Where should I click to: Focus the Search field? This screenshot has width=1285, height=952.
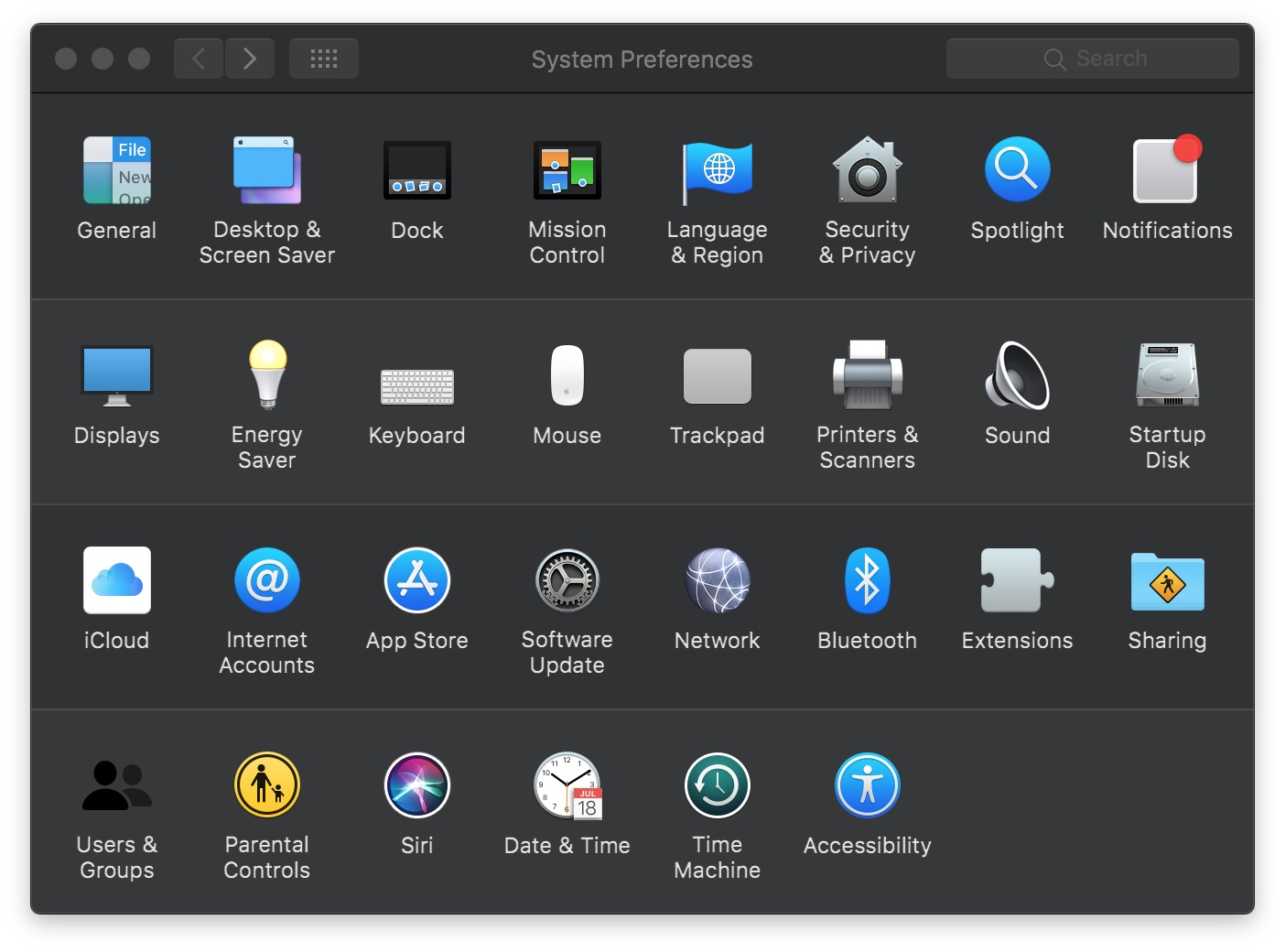click(x=1093, y=59)
